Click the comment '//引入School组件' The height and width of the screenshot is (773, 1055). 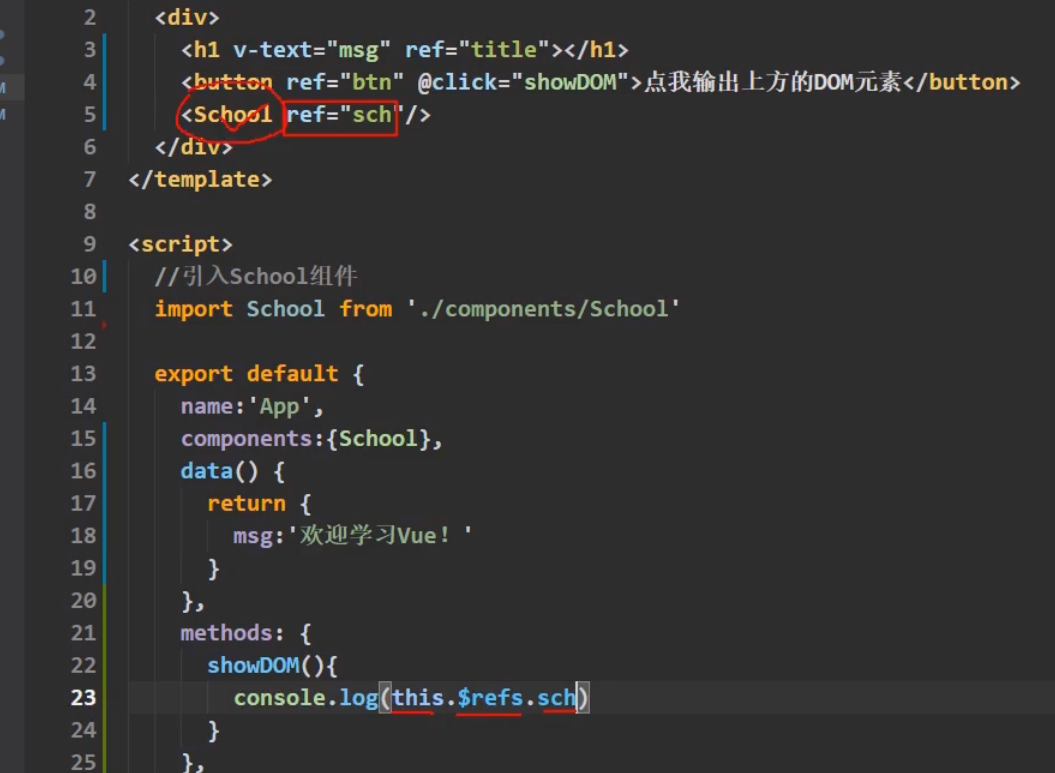(256, 277)
